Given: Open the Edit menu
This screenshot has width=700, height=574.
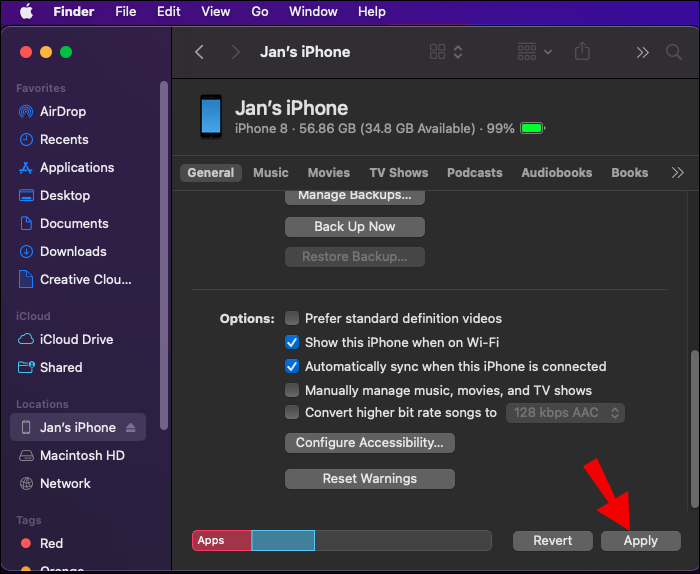Looking at the screenshot, I should pyautogui.click(x=168, y=12).
